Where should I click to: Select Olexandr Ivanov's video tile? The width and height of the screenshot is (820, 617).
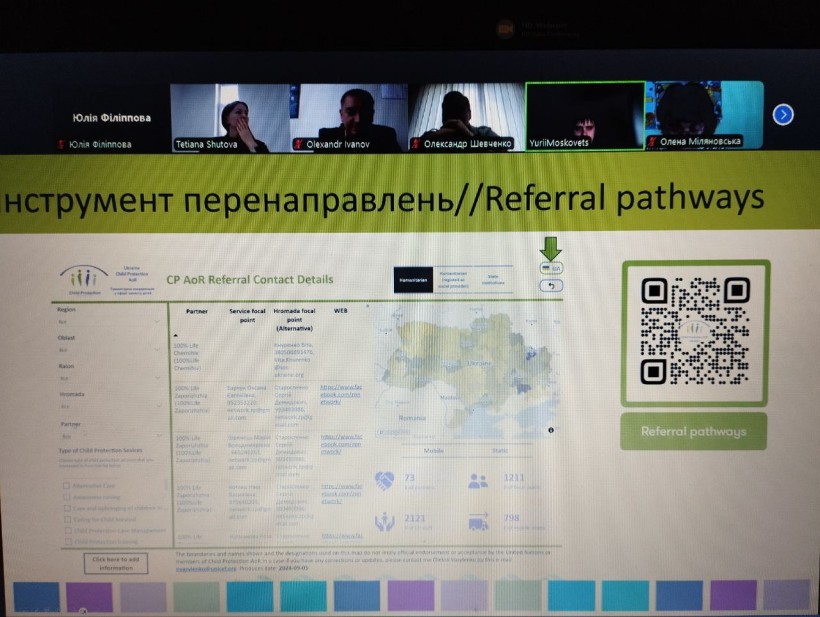pyautogui.click(x=349, y=118)
